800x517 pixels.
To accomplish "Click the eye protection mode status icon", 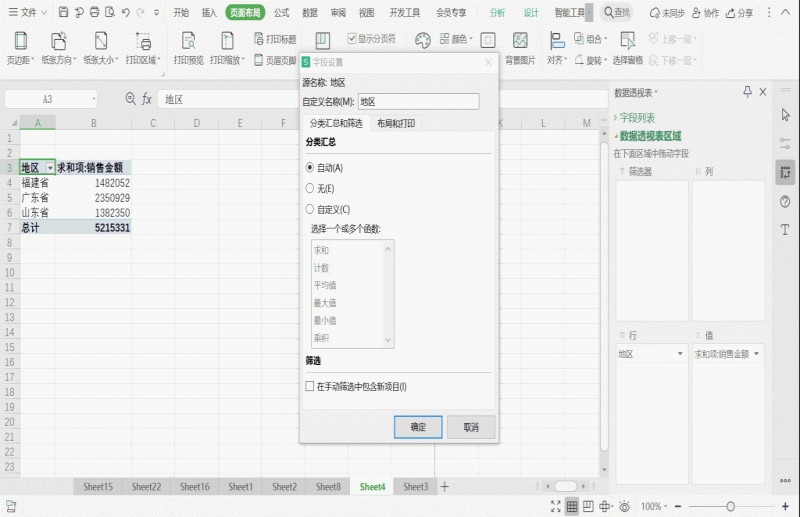I will [x=624, y=506].
